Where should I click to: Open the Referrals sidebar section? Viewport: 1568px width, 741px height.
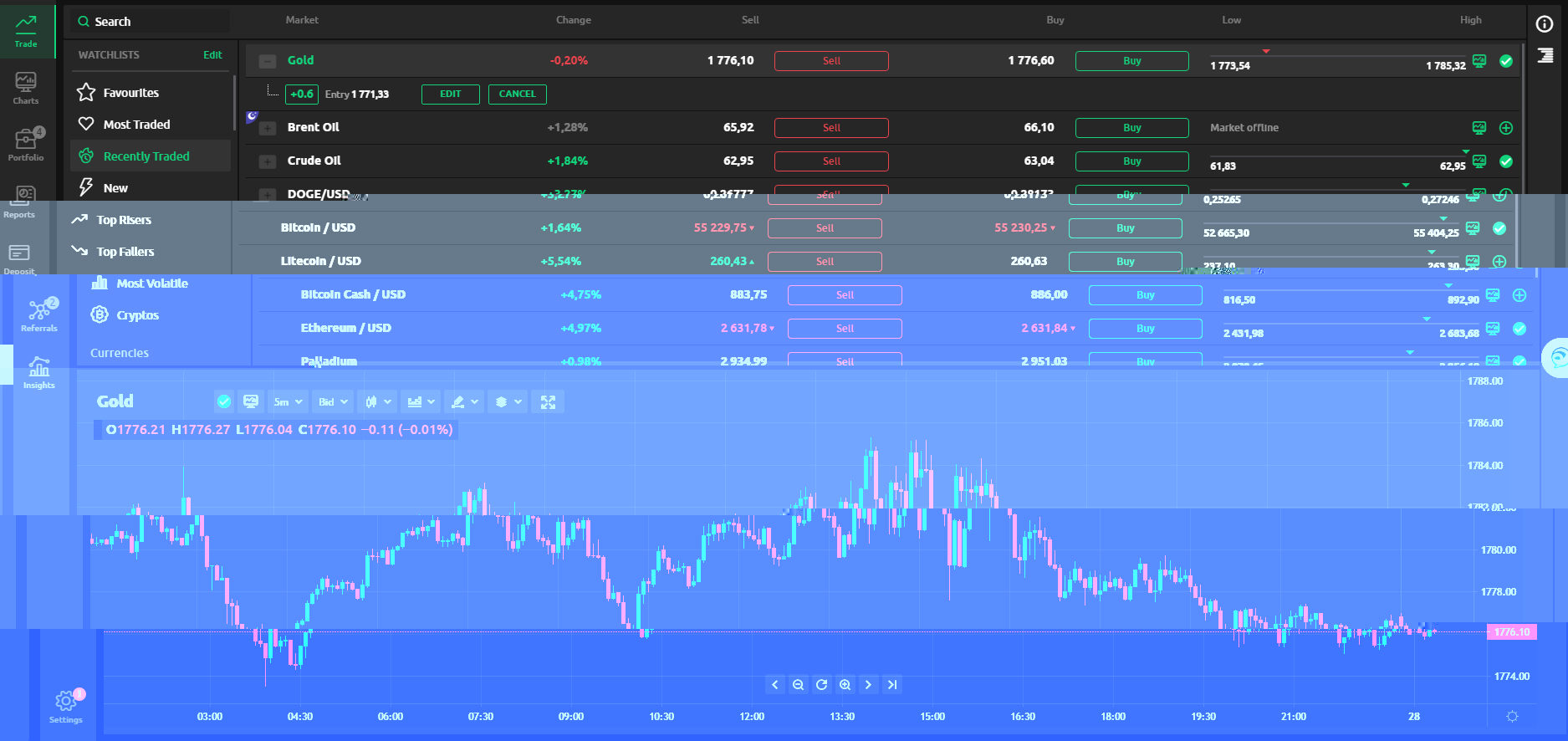click(38, 315)
